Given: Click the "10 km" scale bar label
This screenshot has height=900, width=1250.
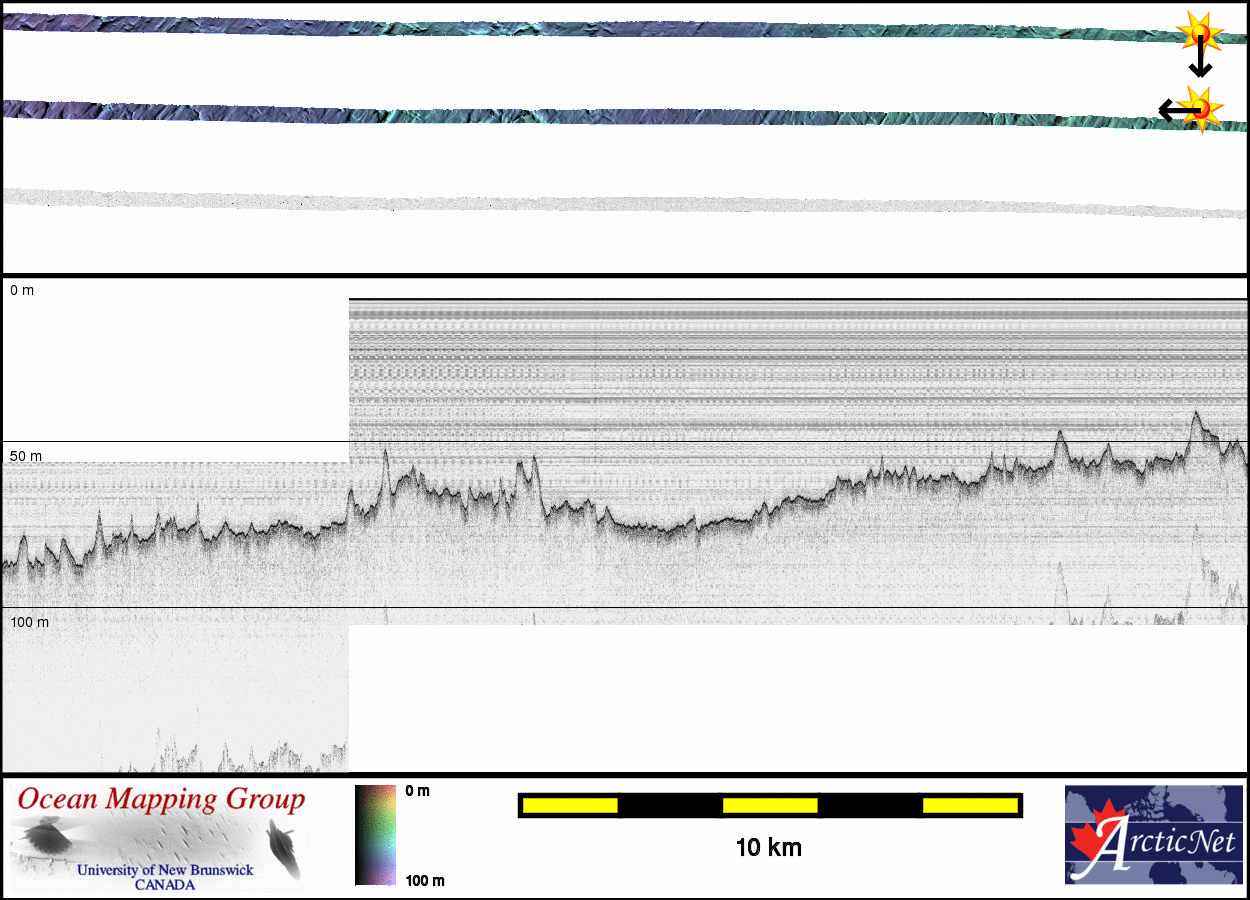Looking at the screenshot, I should (768, 848).
